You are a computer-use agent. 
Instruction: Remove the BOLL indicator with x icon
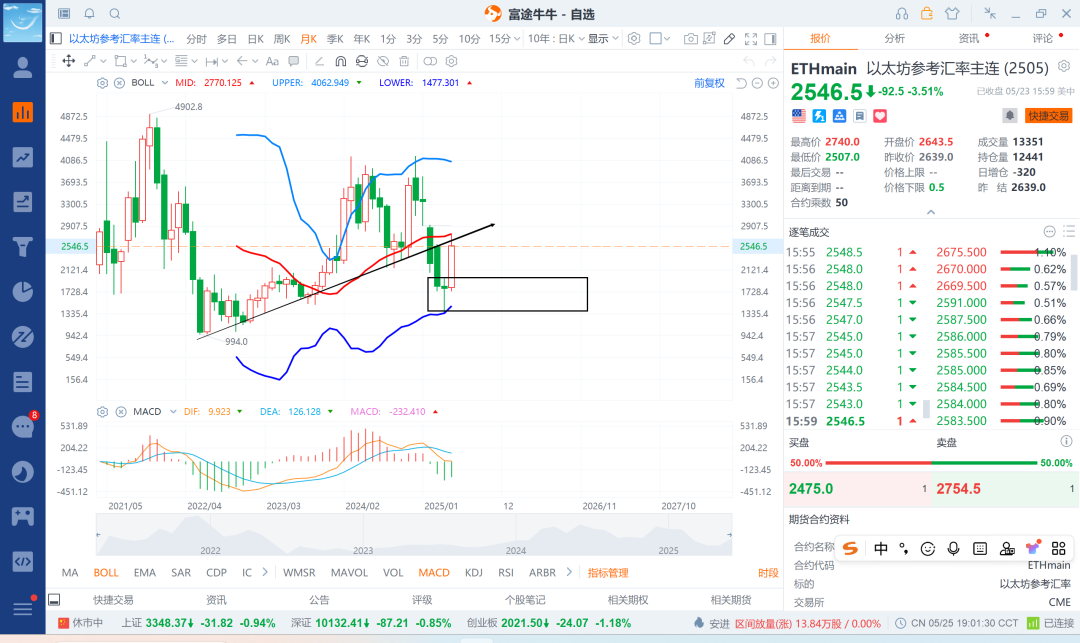point(119,83)
